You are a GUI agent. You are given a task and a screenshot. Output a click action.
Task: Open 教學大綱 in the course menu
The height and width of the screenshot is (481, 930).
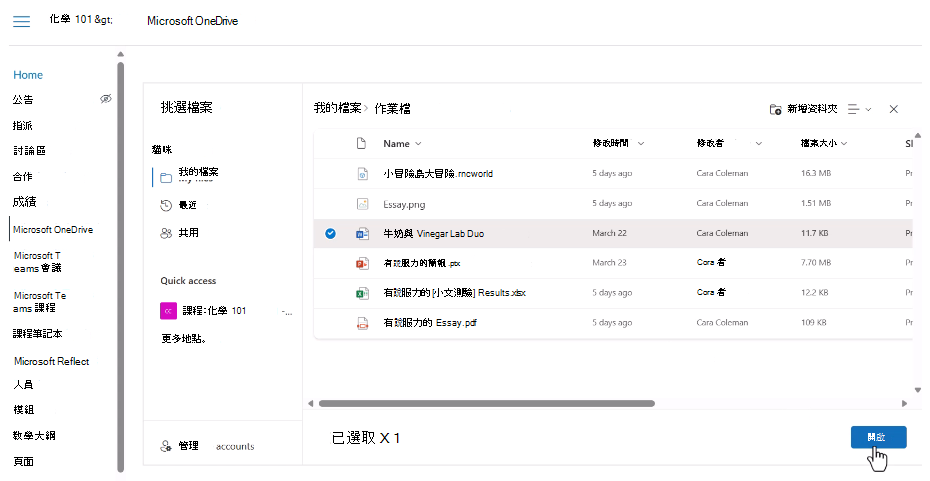pyautogui.click(x=34, y=435)
